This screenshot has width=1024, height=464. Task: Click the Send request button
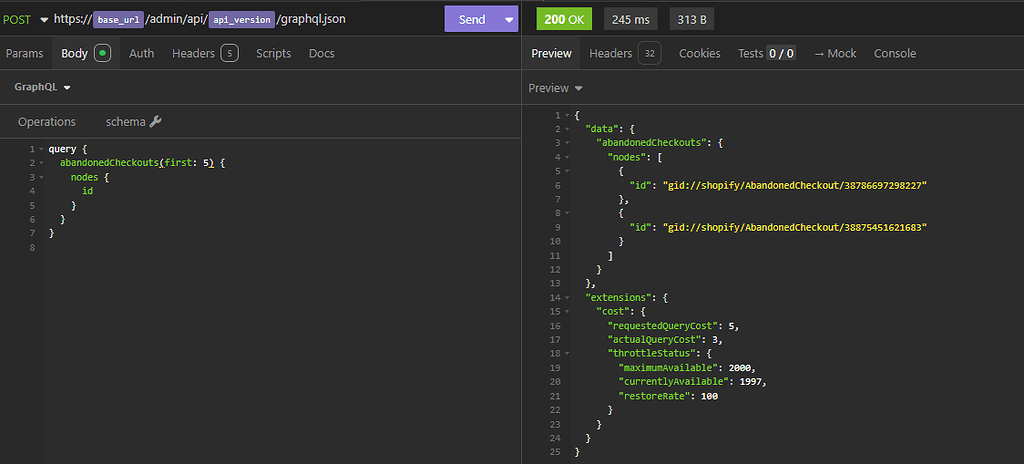pos(472,20)
